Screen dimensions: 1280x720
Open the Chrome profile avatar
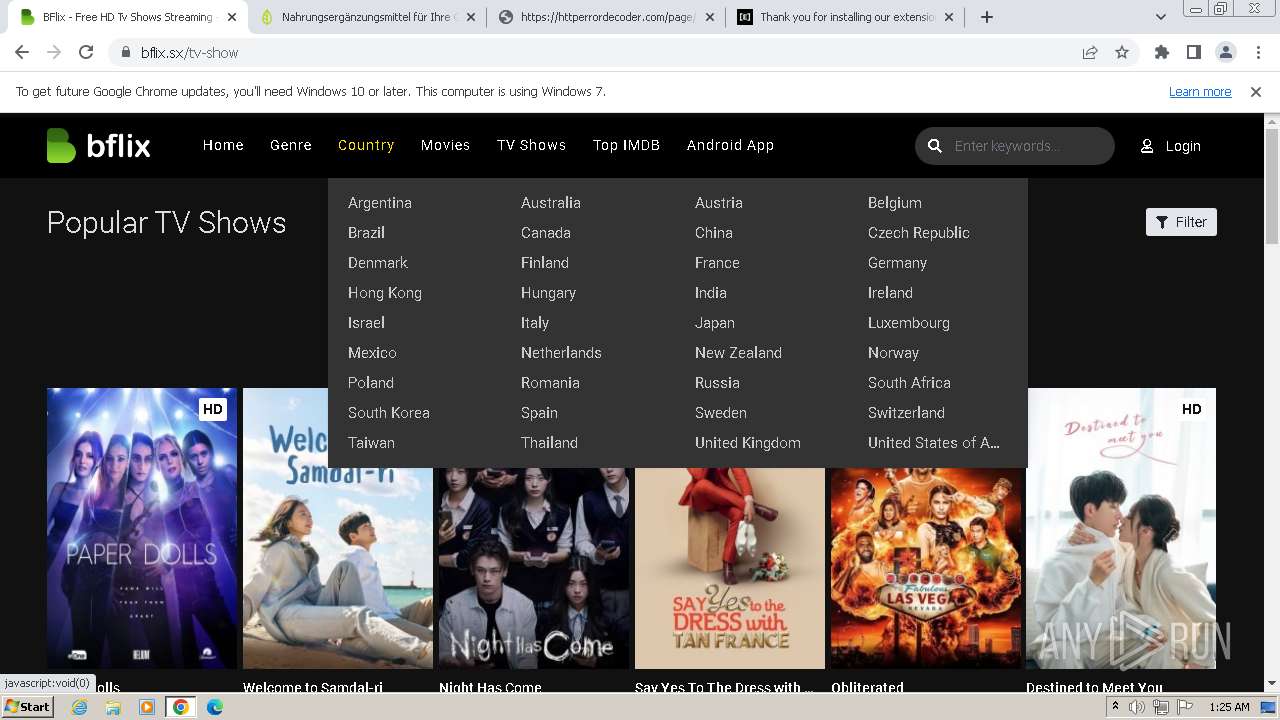click(1226, 53)
